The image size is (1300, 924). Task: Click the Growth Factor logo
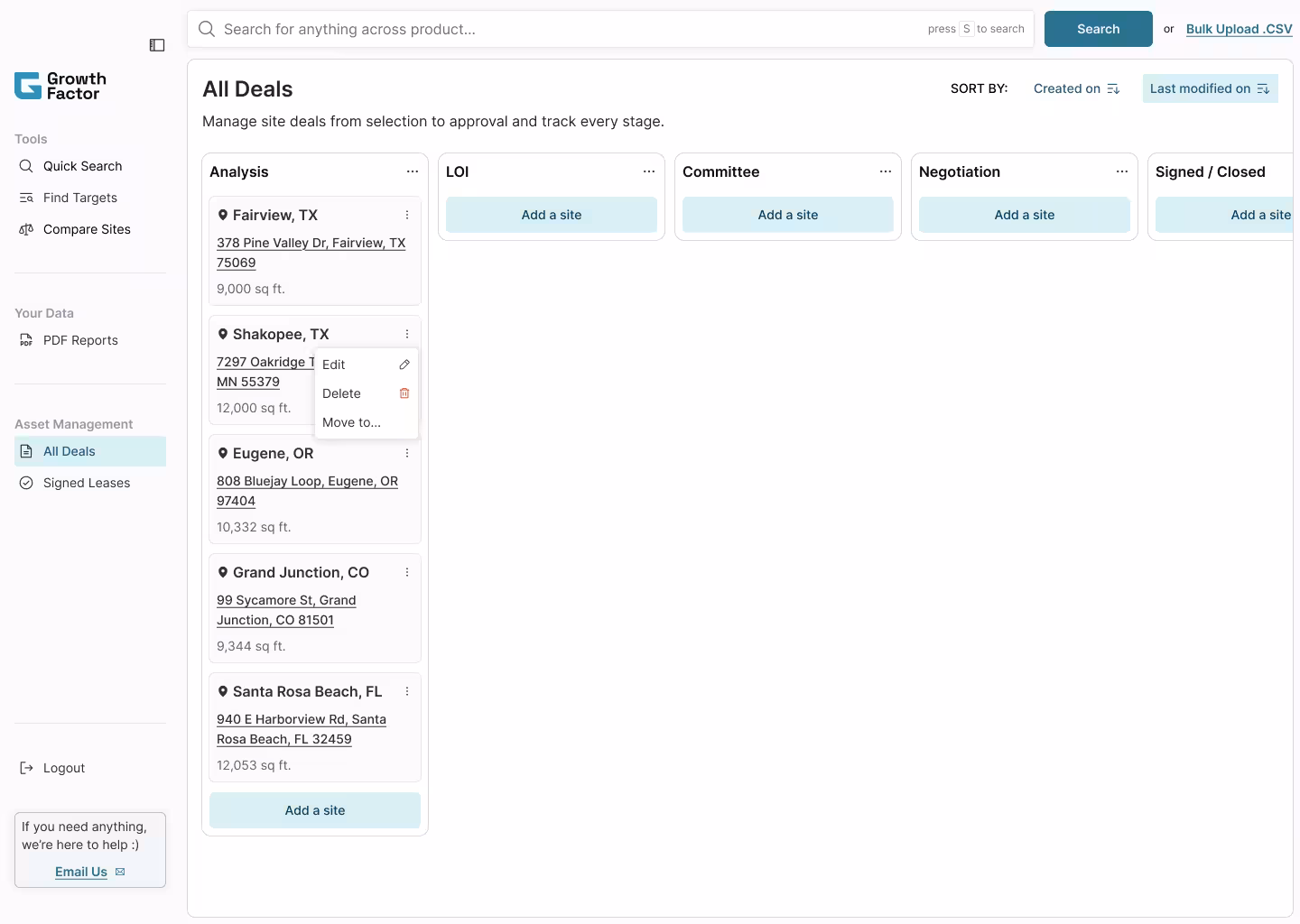60,86
